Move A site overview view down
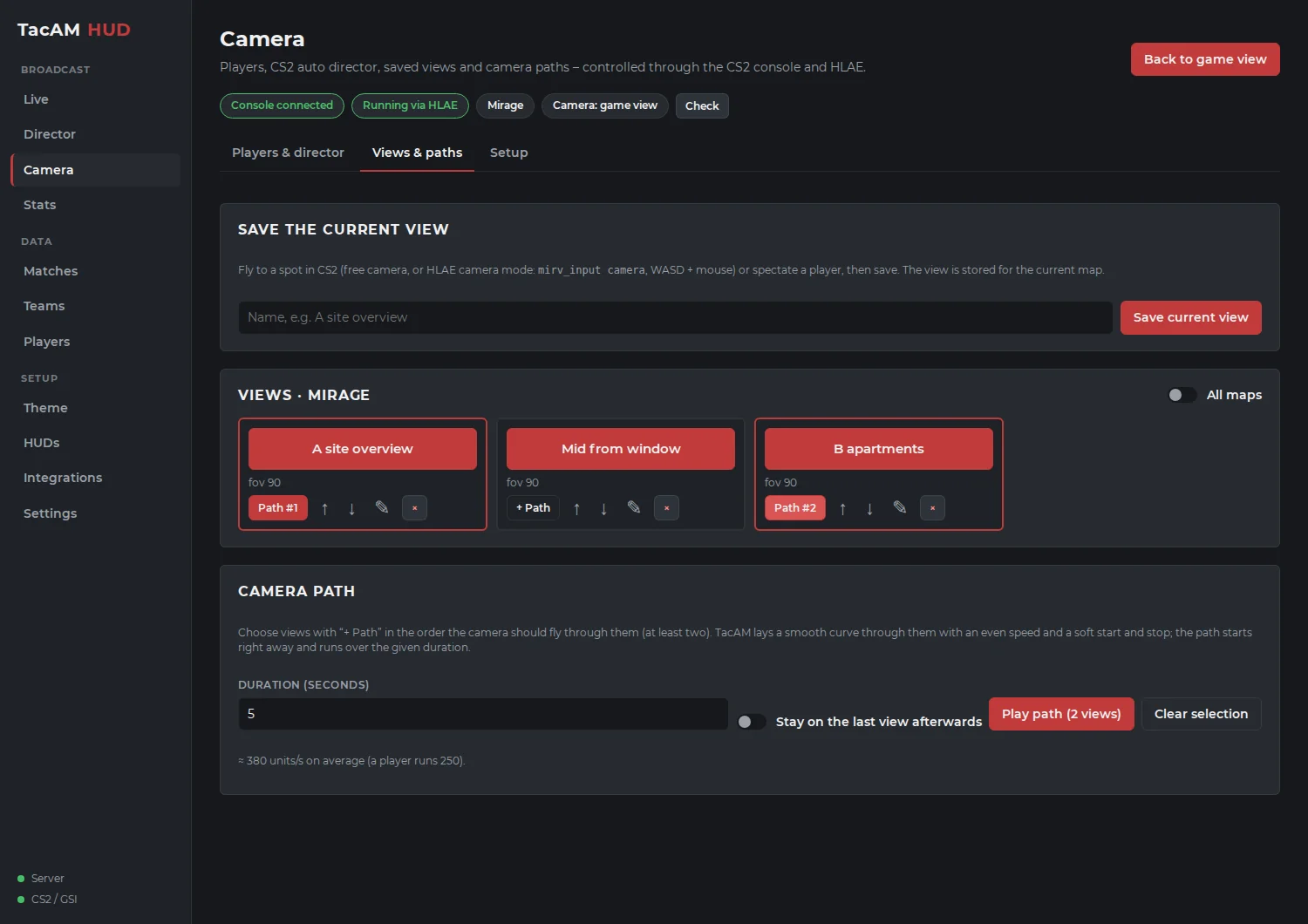 pyautogui.click(x=351, y=508)
